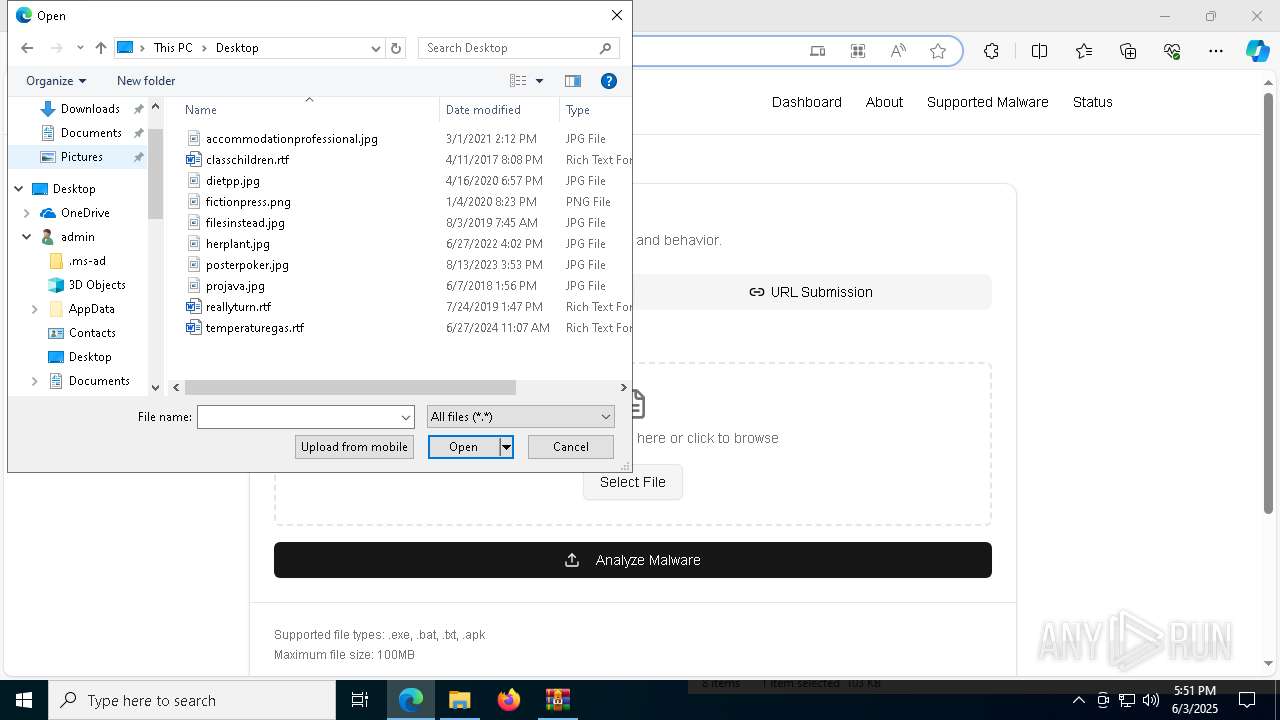This screenshot has height=720, width=1280.
Task: Go to Supported Malware page
Action: tap(987, 102)
